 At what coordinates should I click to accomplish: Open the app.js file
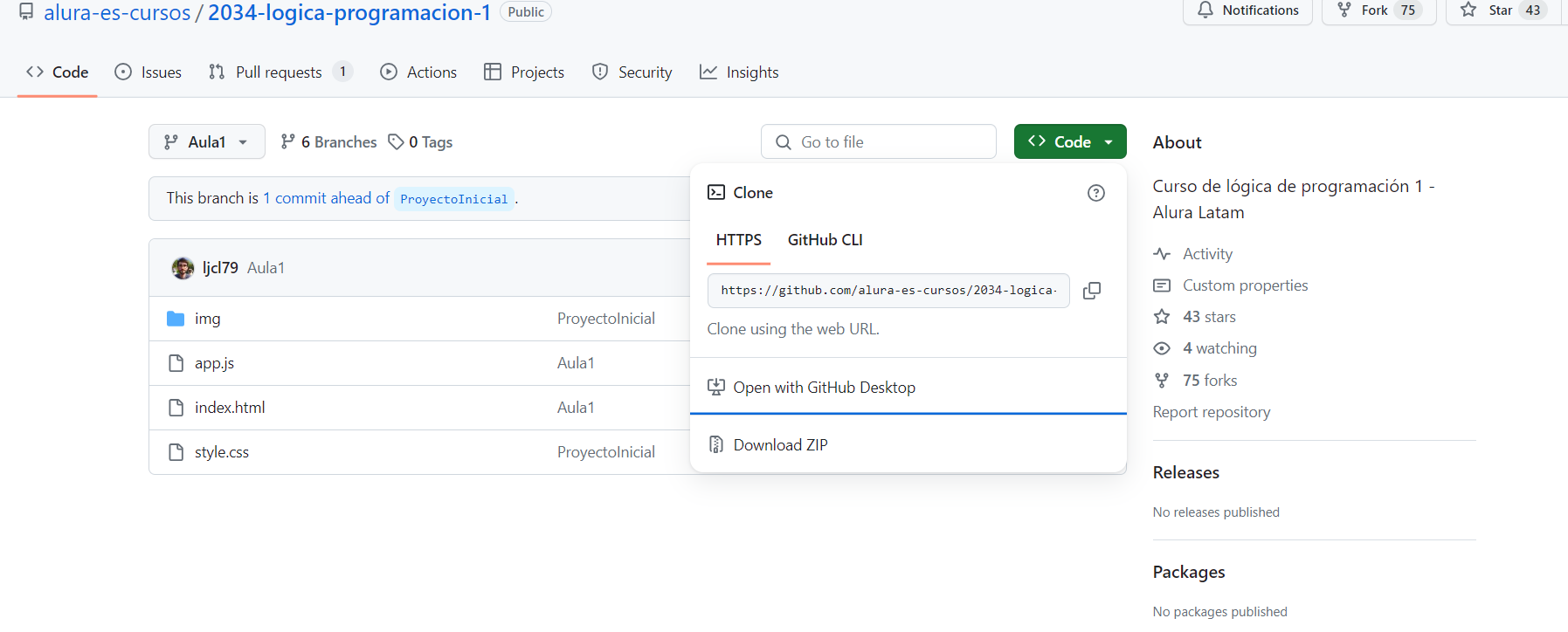point(214,363)
